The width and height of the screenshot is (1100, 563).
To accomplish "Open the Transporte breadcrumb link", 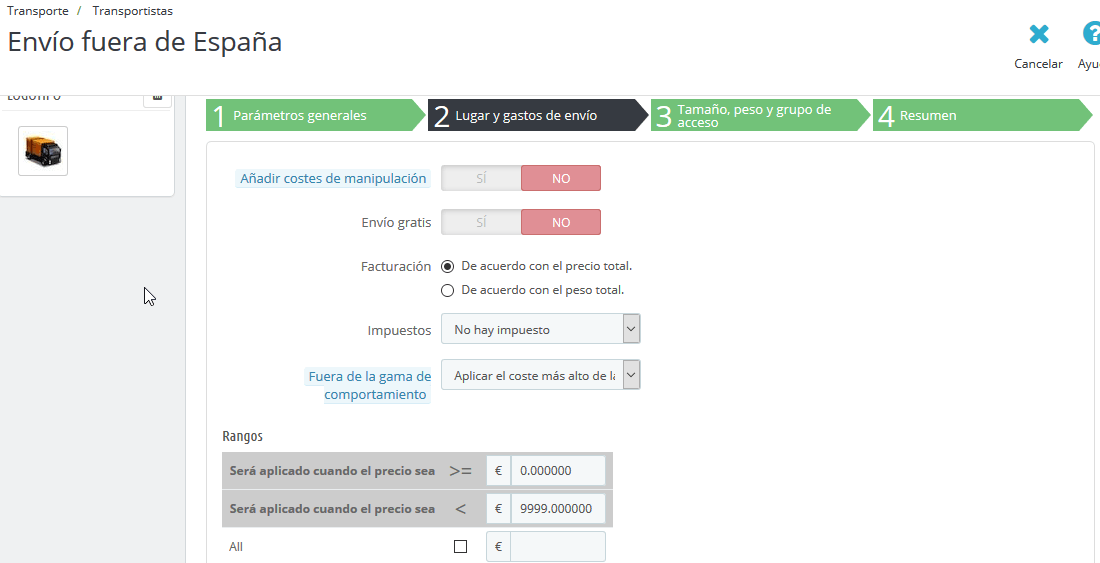I will [38, 11].
